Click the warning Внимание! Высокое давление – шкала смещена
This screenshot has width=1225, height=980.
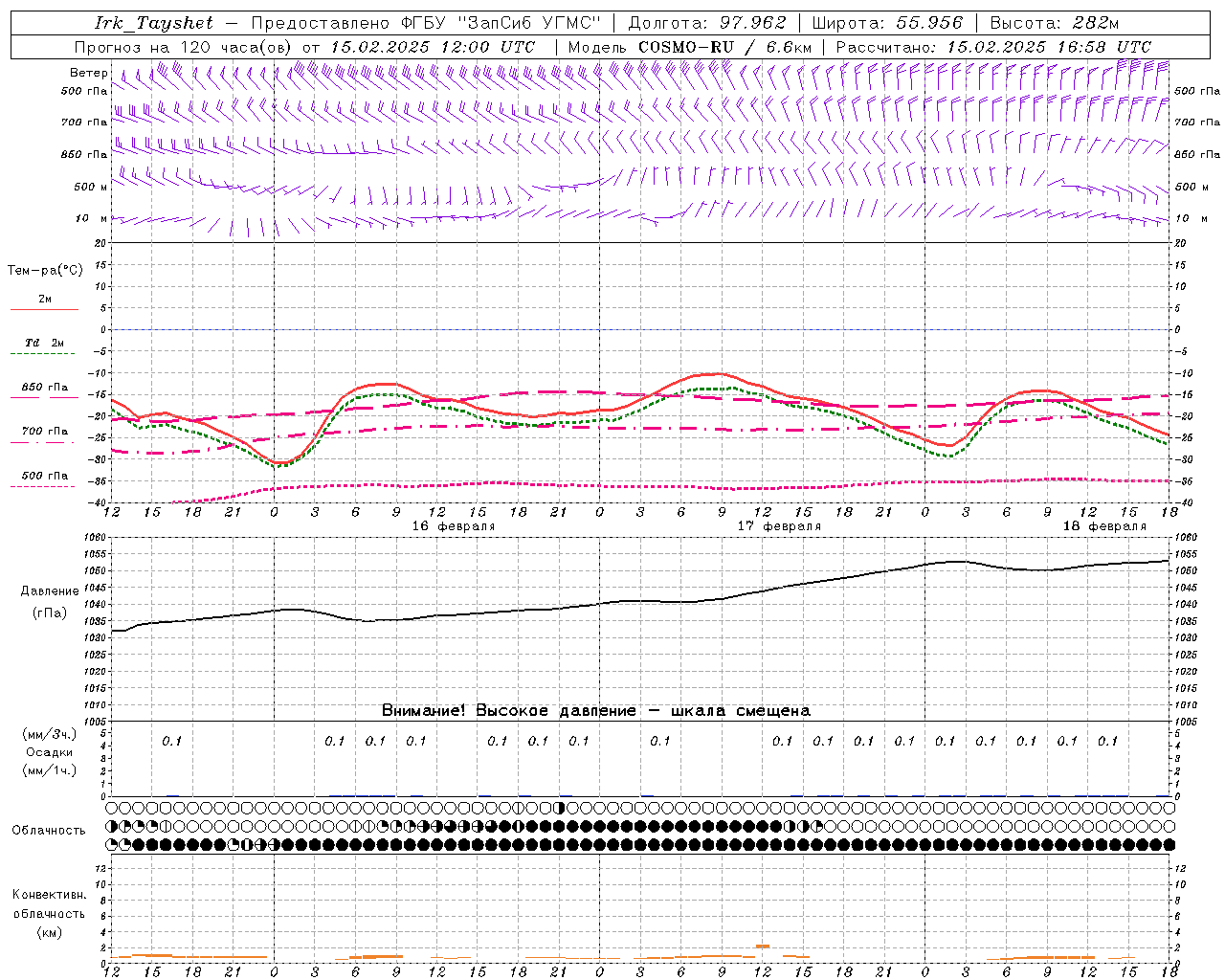click(x=595, y=711)
